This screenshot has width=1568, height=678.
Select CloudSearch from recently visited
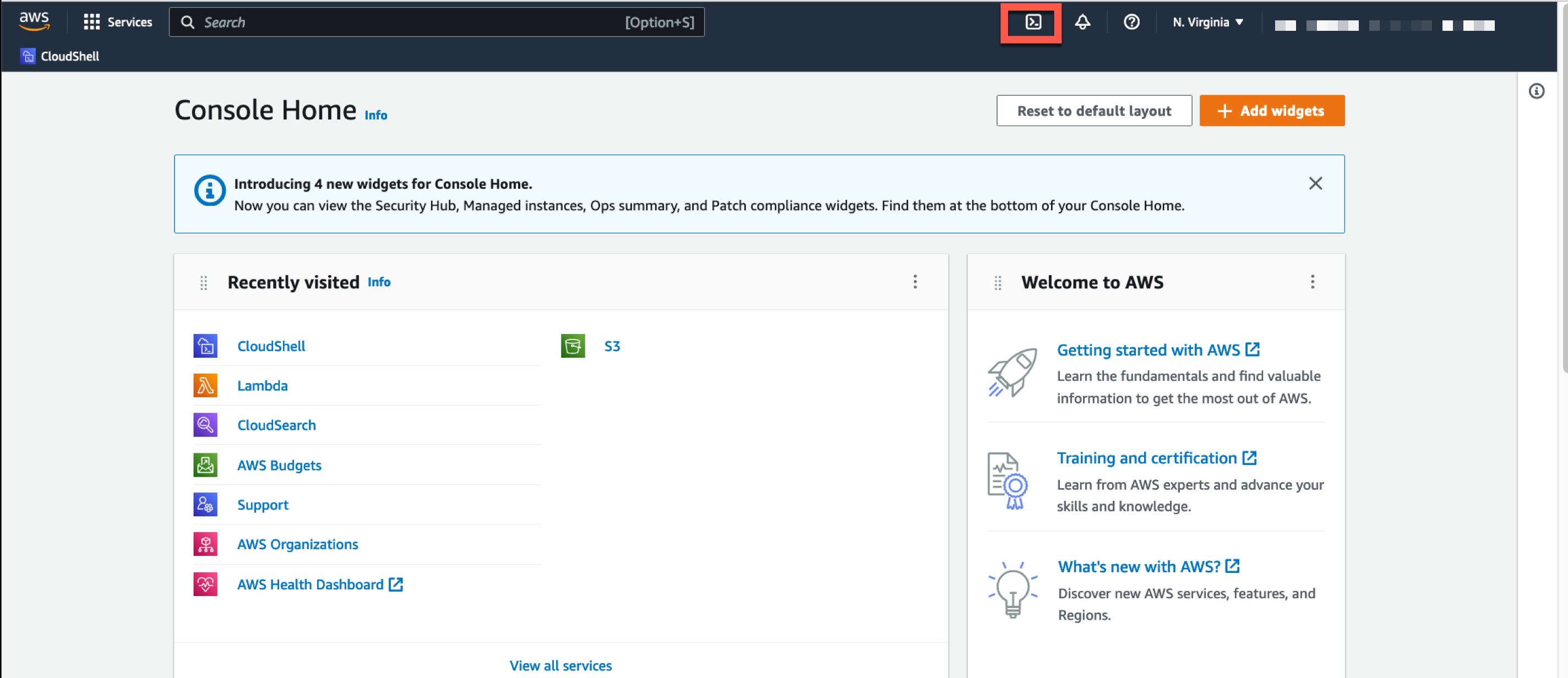pos(276,424)
